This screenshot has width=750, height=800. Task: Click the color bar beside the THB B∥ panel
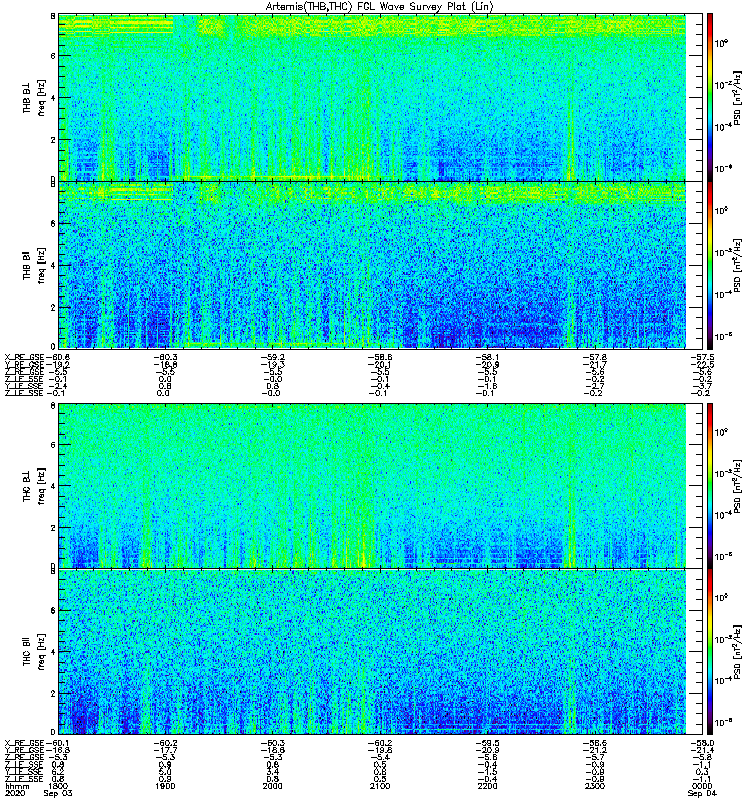pyautogui.click(x=710, y=265)
